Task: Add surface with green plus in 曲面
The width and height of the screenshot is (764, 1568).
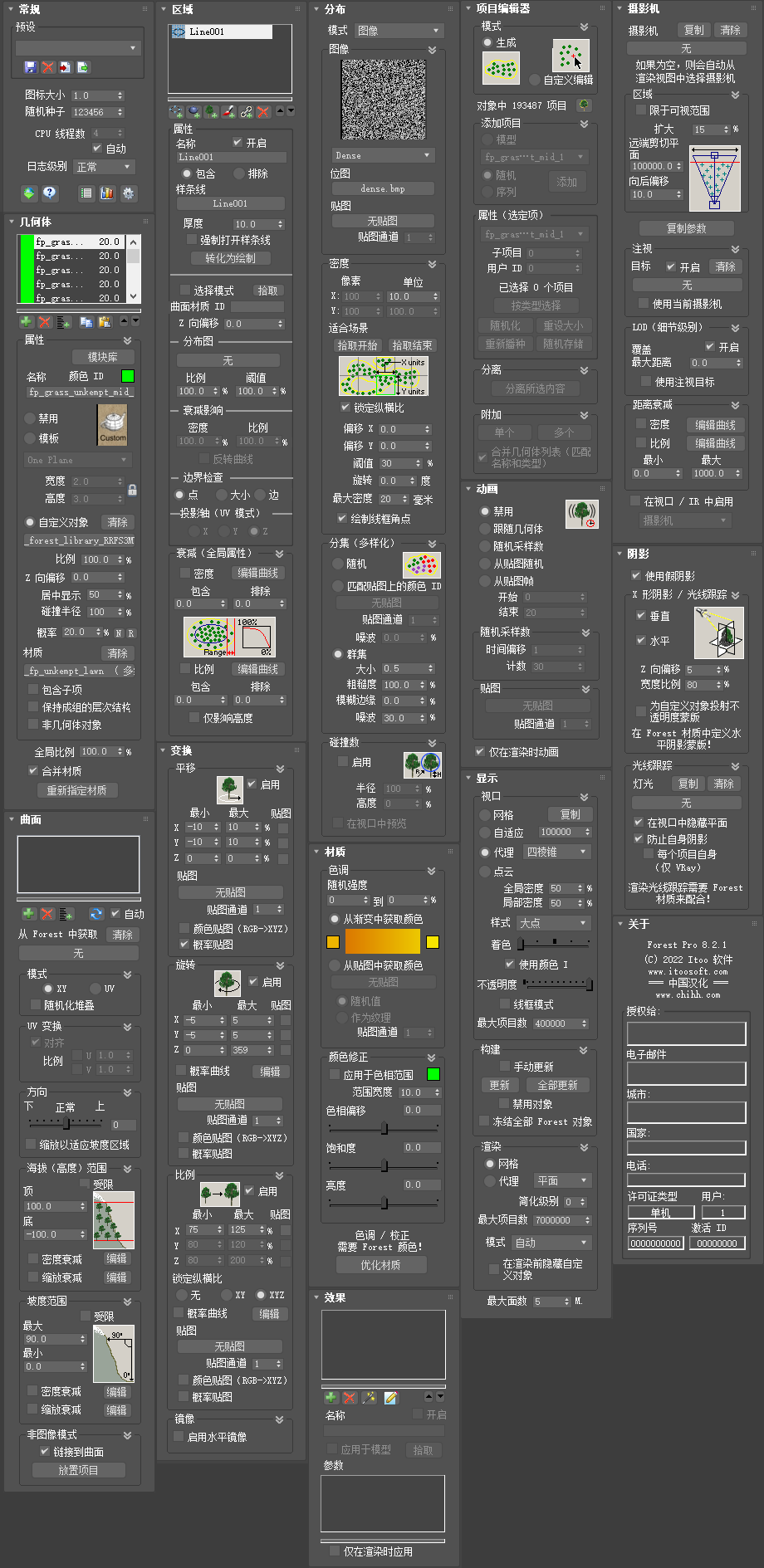Action: [28, 913]
